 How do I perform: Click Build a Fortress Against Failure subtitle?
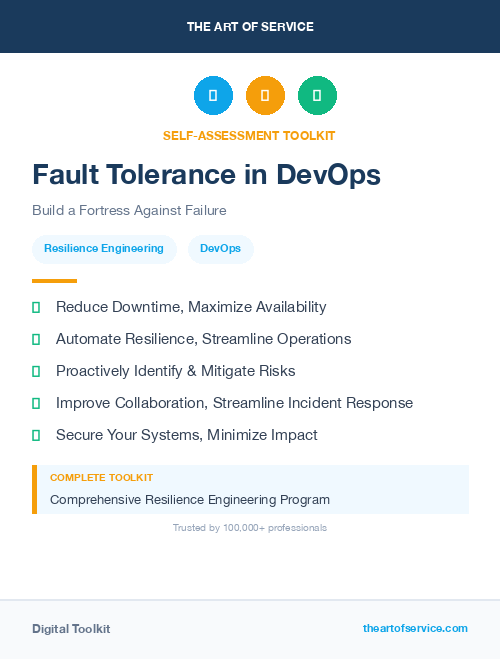pos(129,210)
